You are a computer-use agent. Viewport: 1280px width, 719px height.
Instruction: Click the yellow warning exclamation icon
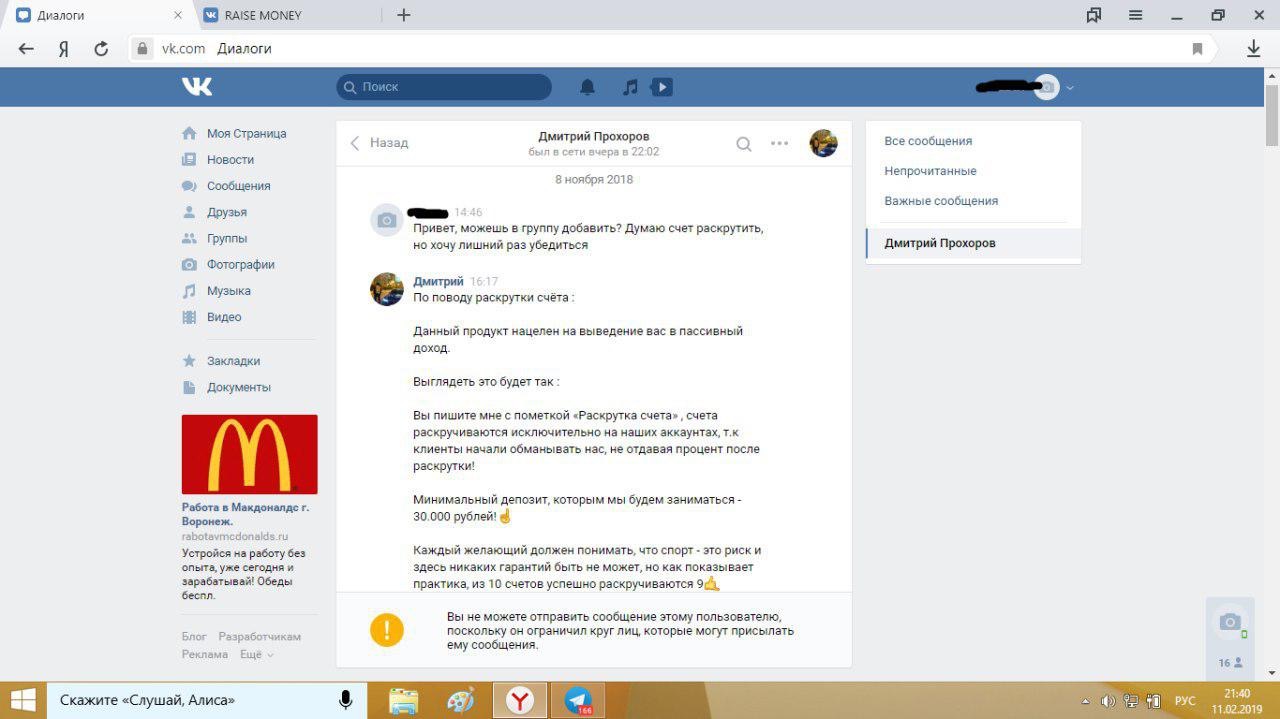point(387,630)
